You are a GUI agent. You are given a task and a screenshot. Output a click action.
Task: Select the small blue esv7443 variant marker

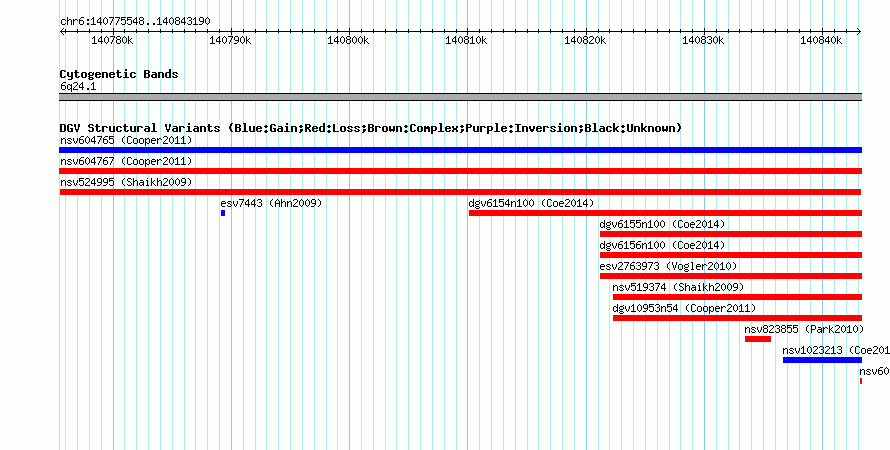point(223,213)
